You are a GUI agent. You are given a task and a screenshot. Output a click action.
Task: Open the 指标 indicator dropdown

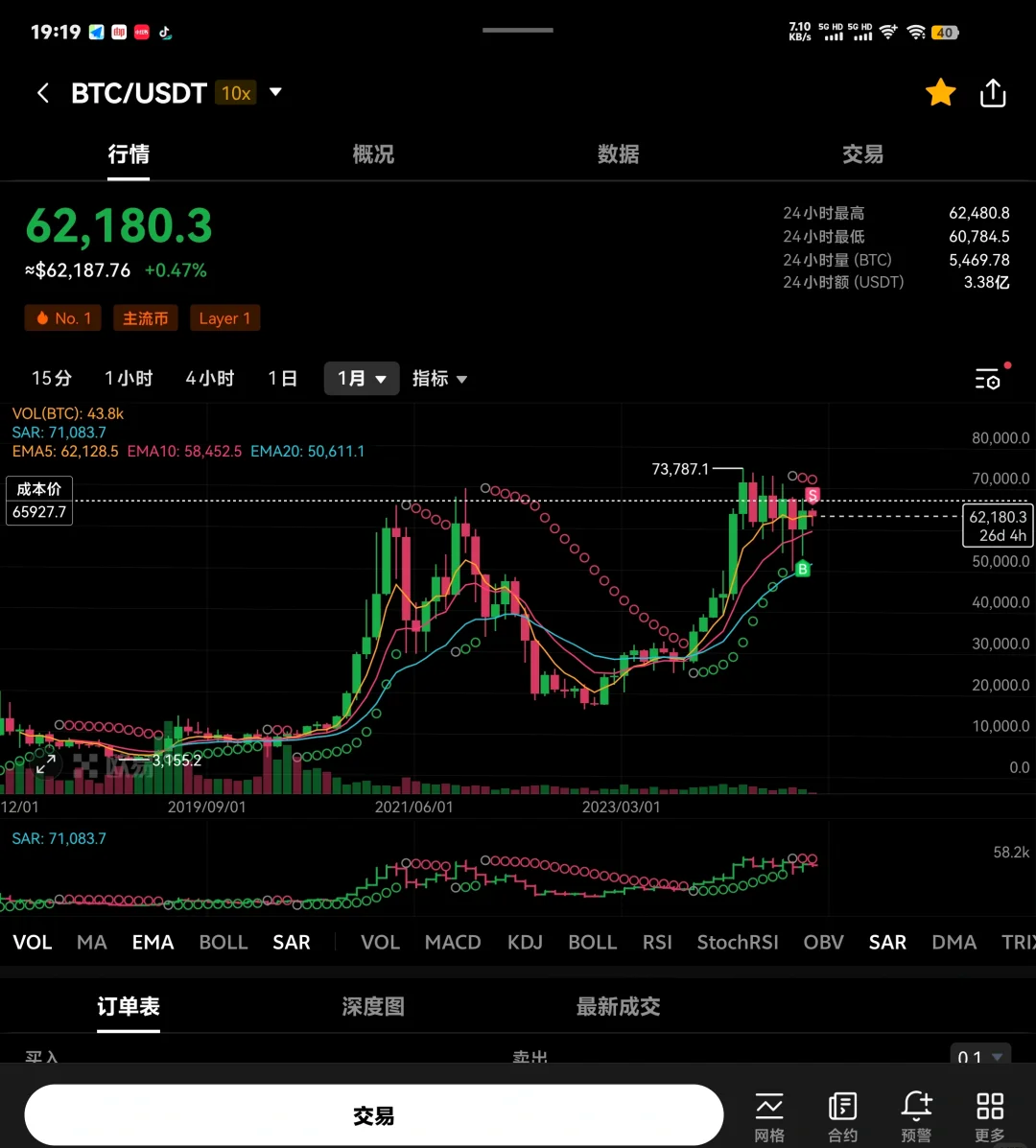pos(439,379)
